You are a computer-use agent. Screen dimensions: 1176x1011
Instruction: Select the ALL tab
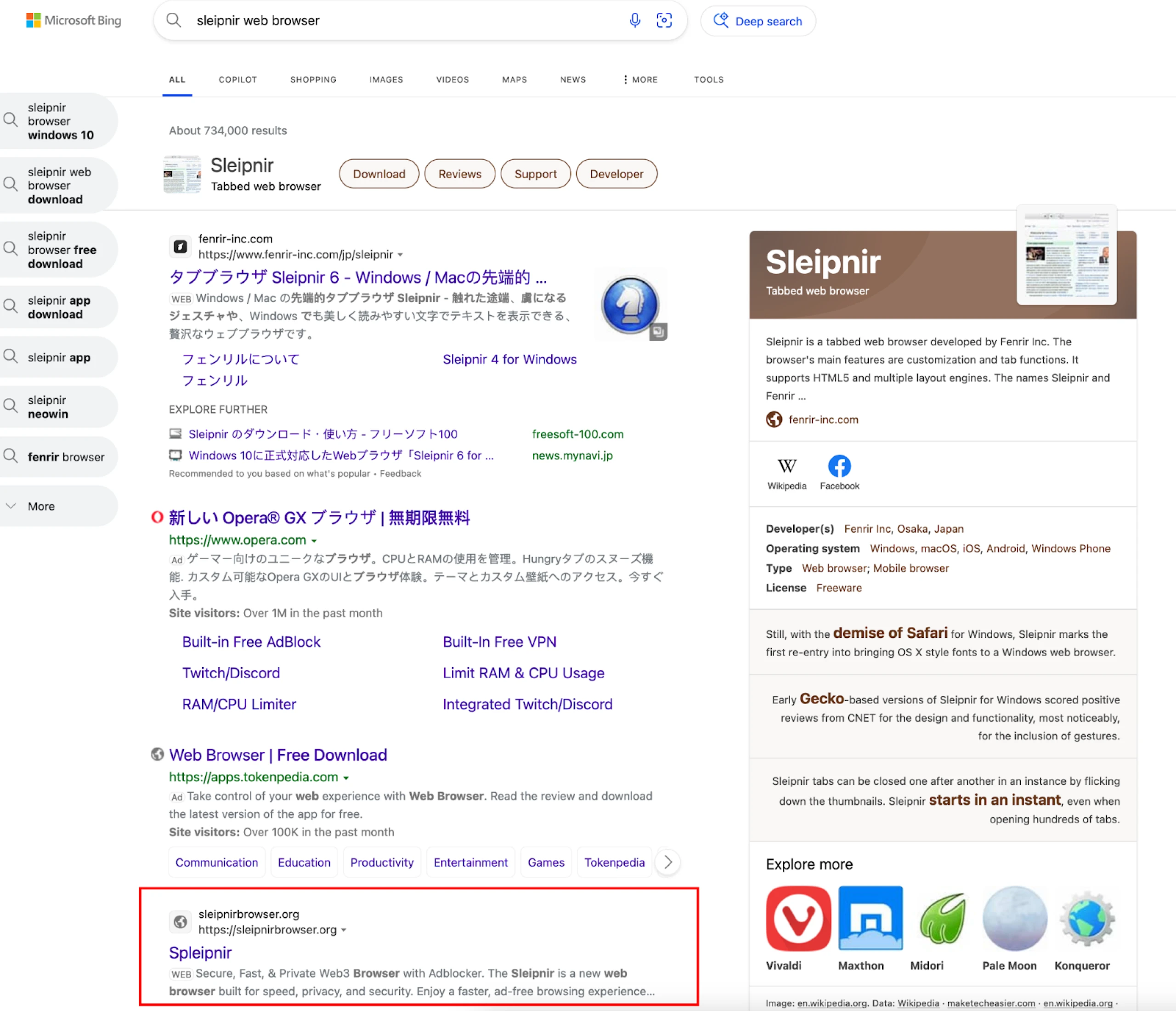(177, 80)
